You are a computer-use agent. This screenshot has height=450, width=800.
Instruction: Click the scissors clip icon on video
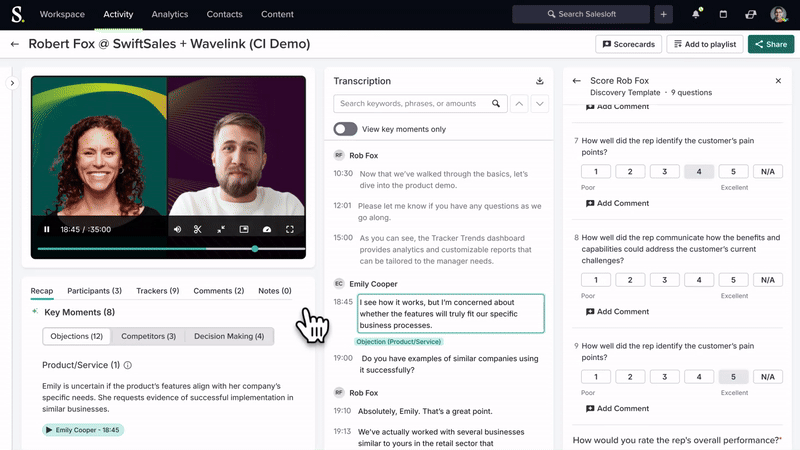197,230
